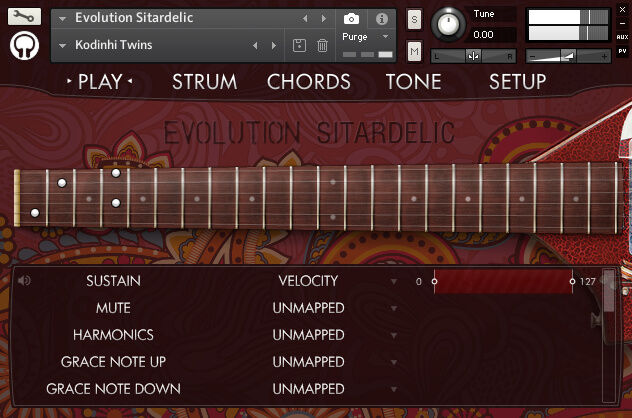This screenshot has height=418, width=632.
Task: Open the Purge dropdown menu
Action: pos(385,37)
